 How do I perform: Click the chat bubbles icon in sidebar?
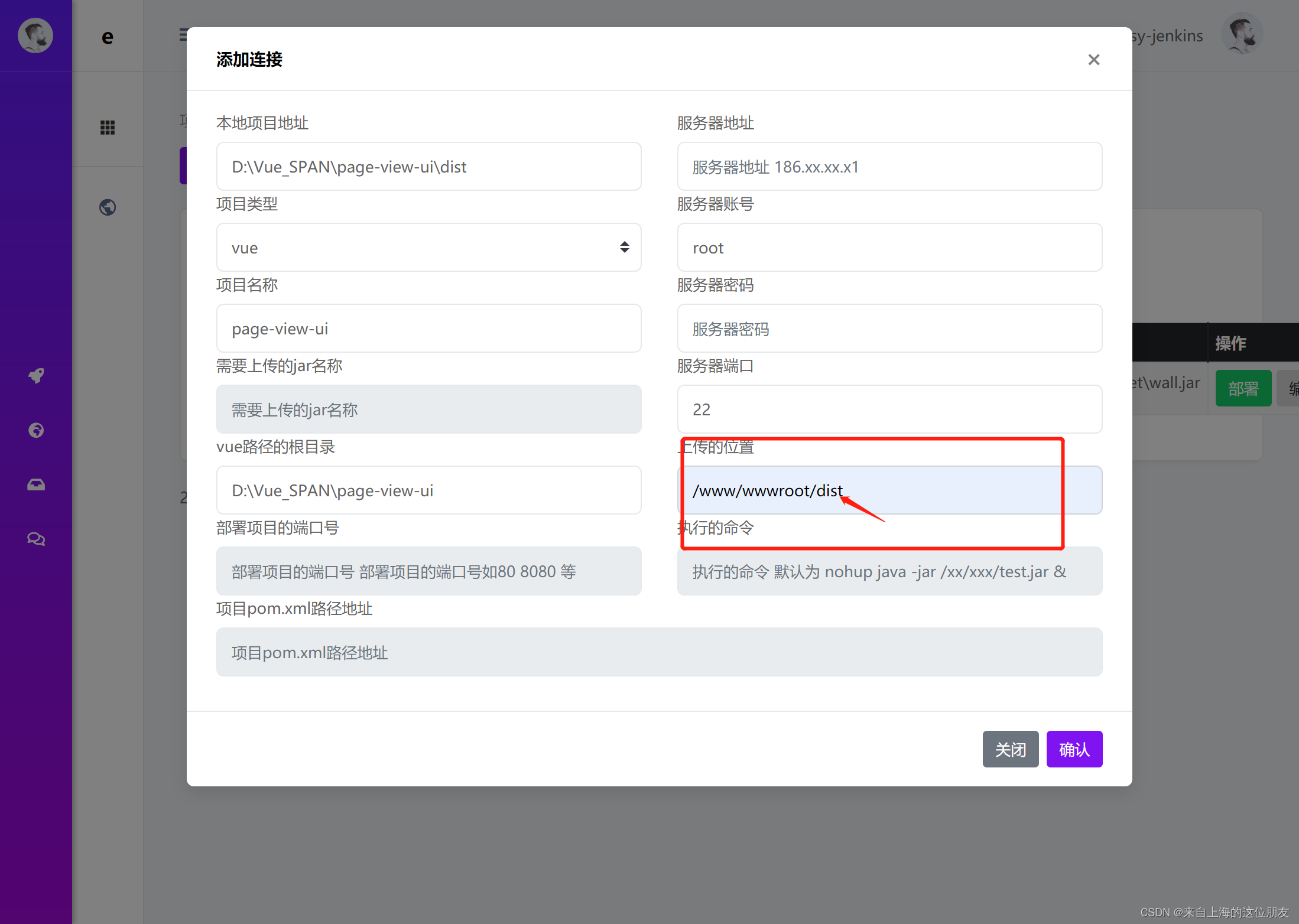point(36,539)
